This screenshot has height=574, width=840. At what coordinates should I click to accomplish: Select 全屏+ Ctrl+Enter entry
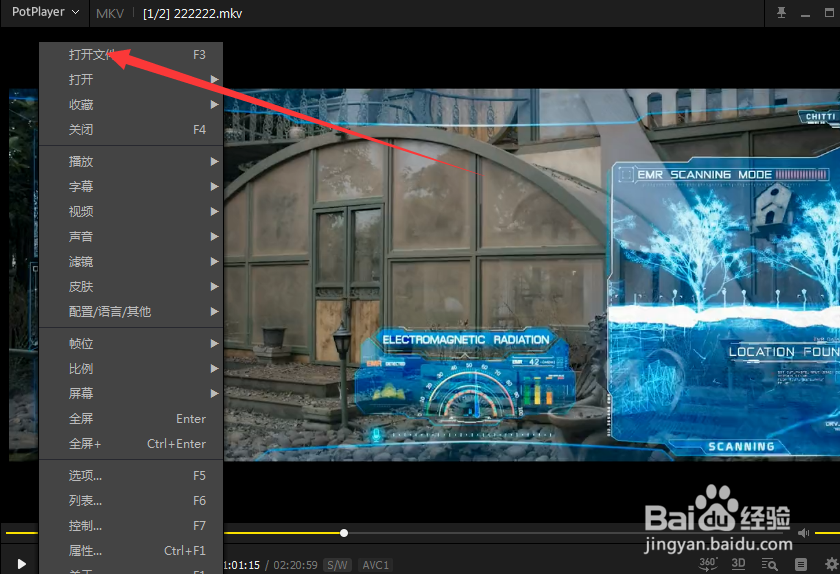click(x=131, y=443)
